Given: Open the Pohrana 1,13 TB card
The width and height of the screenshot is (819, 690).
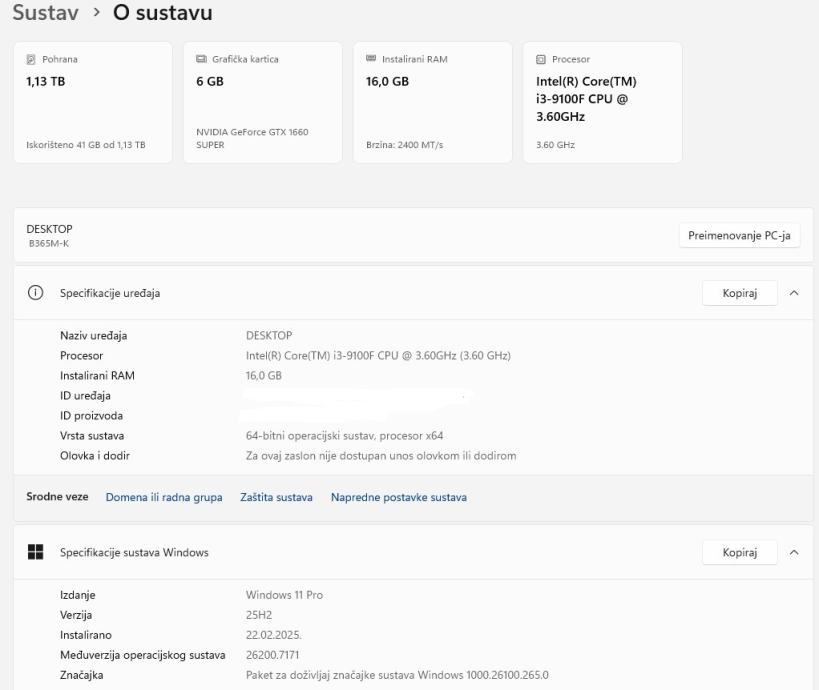Looking at the screenshot, I should [93, 102].
